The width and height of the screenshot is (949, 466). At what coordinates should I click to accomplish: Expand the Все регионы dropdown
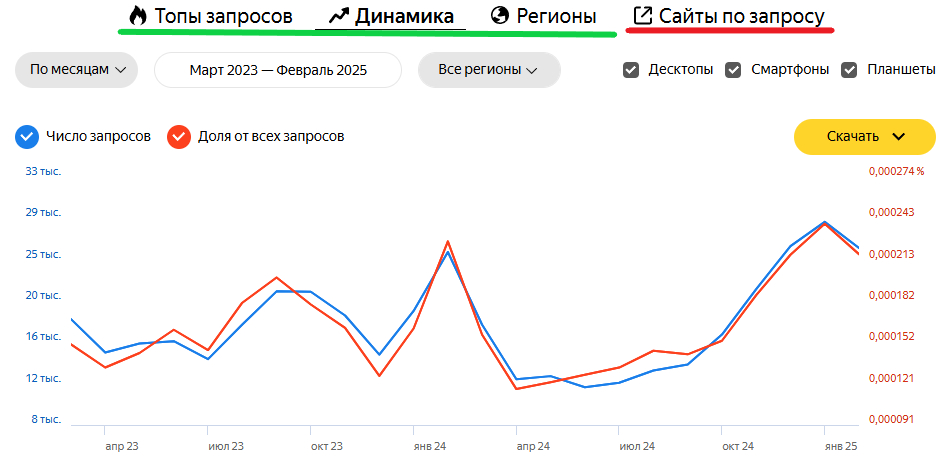[488, 70]
